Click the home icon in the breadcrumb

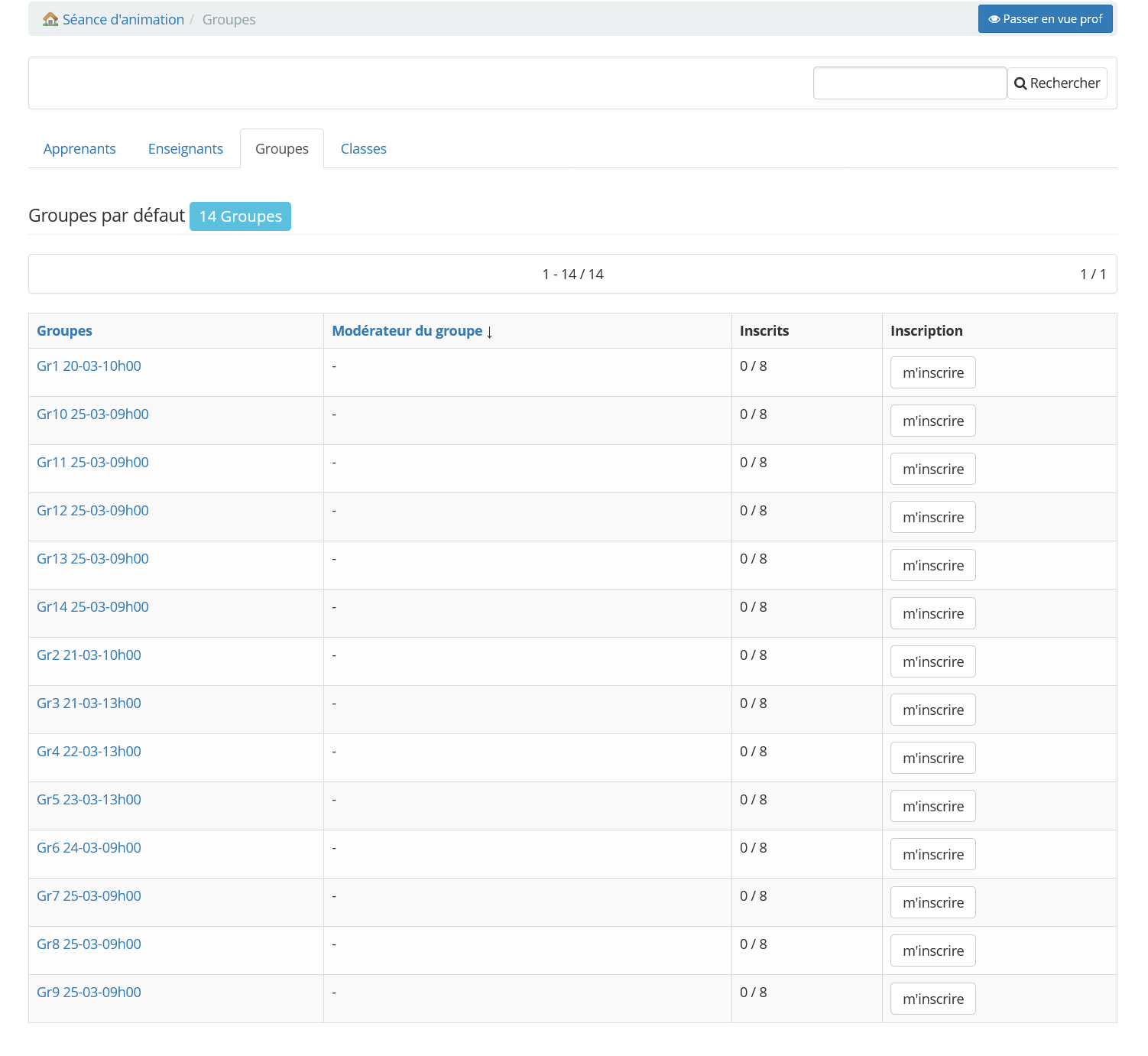[x=50, y=18]
